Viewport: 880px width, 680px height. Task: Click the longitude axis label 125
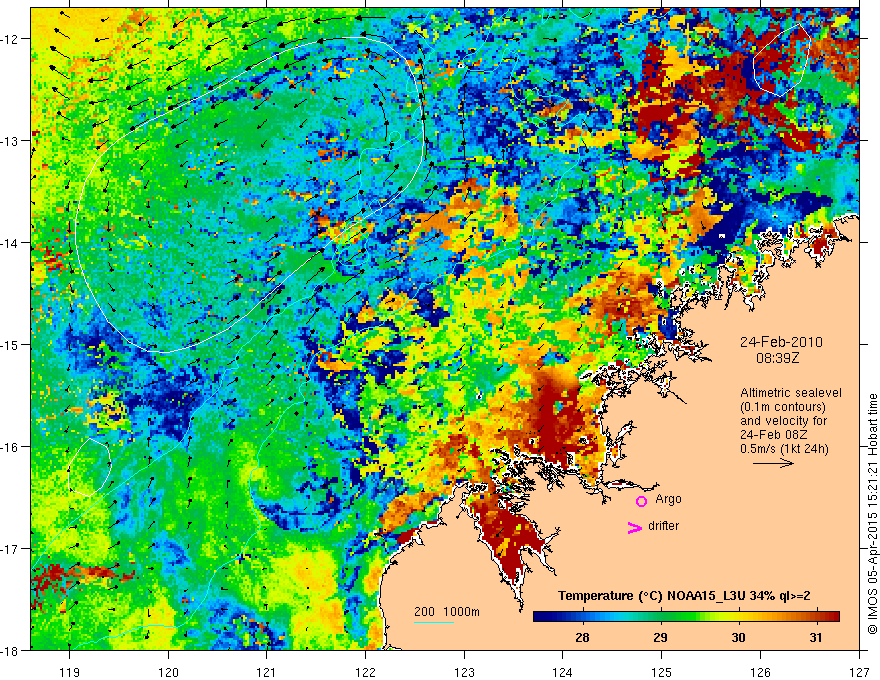click(662, 671)
